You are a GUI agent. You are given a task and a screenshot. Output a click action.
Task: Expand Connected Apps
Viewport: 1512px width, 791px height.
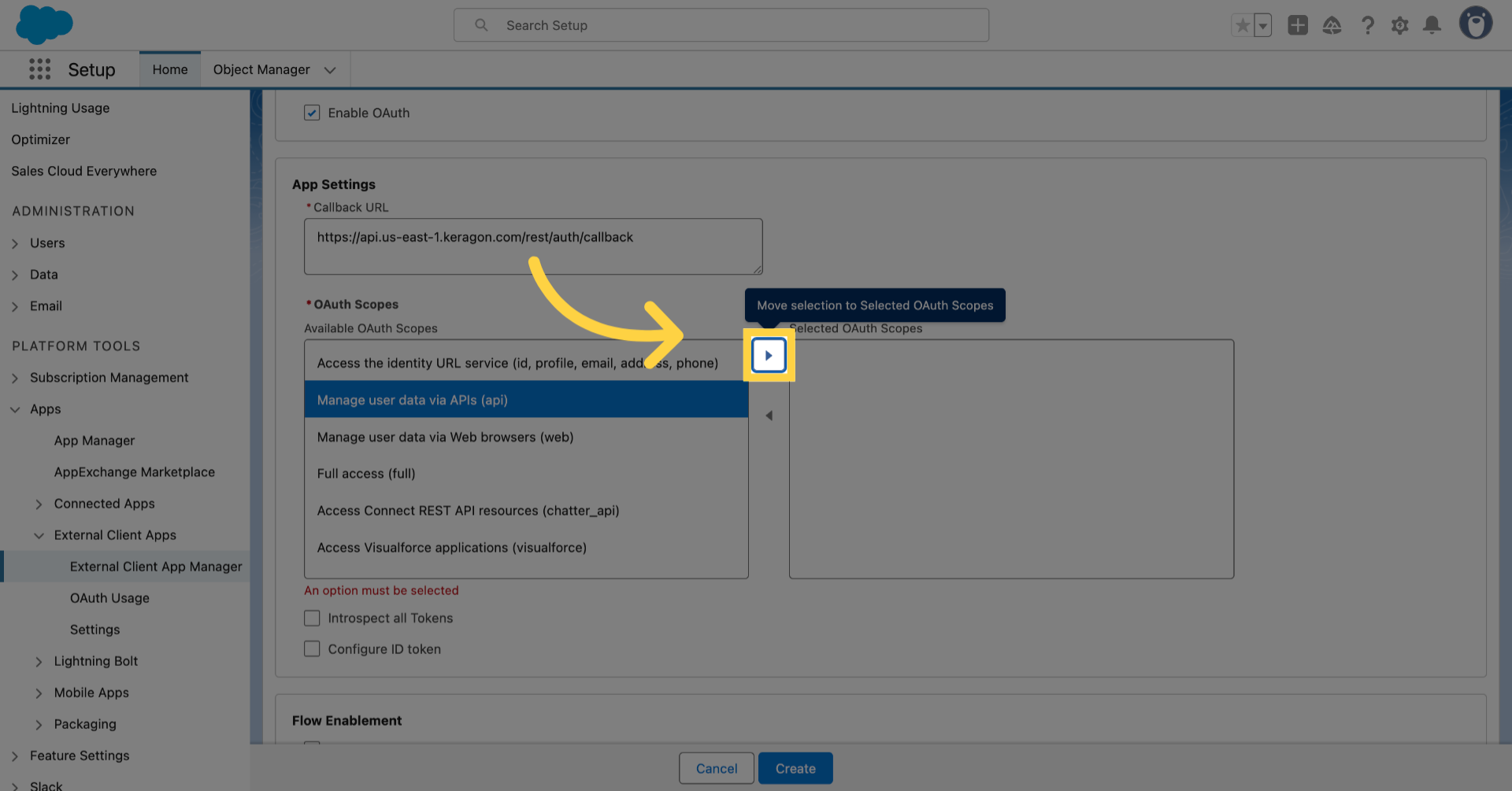[39, 505]
